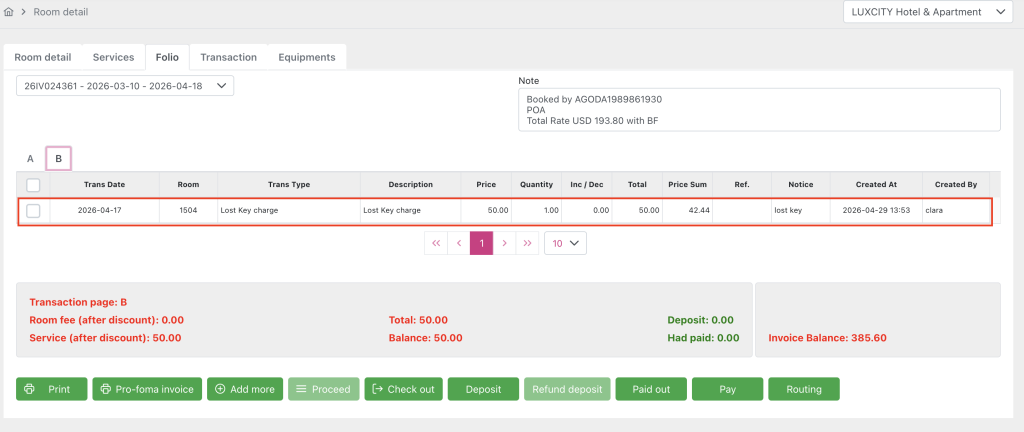Jump to last page arrow
Viewport: 1024px width, 432px height.
click(528, 242)
